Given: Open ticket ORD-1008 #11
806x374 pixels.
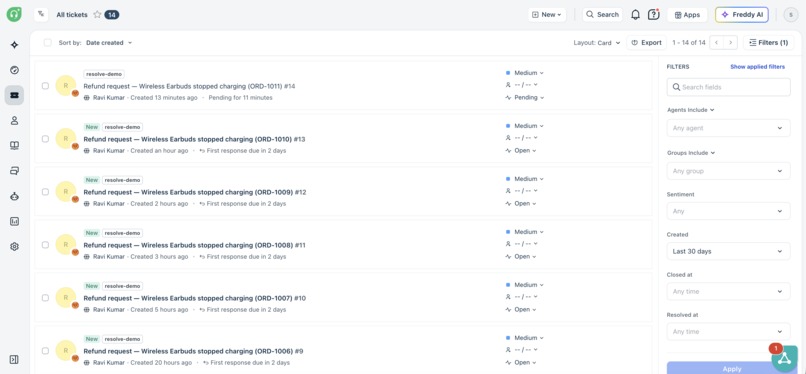Looking at the screenshot, I should (194, 245).
